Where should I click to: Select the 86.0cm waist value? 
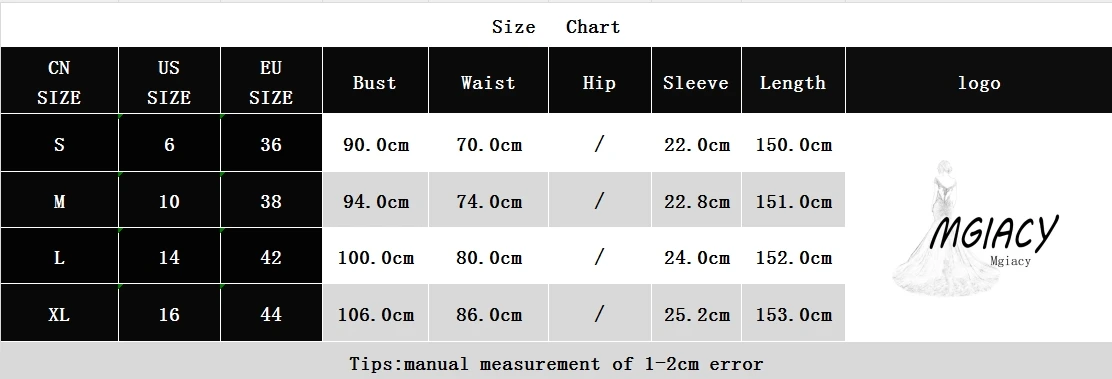tap(489, 314)
